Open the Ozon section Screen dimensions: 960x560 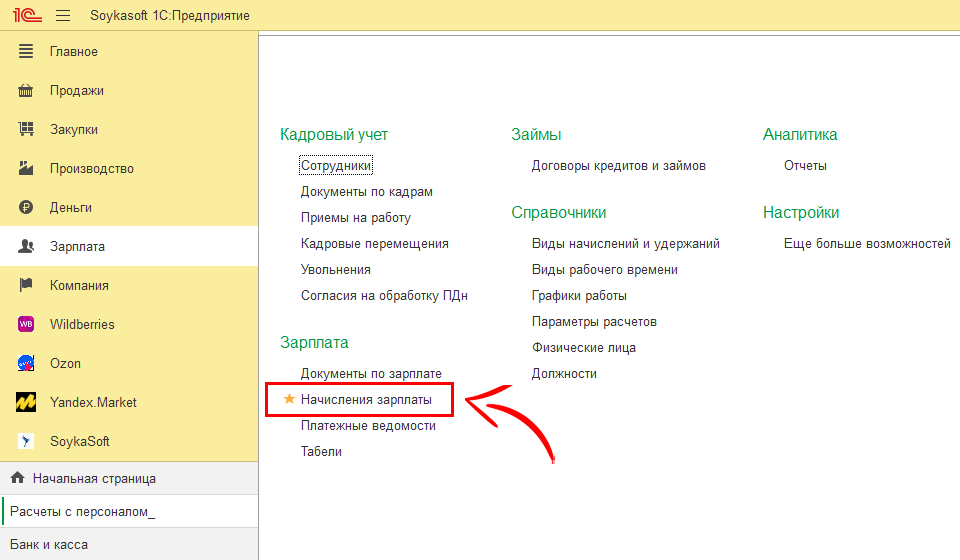(x=129, y=363)
